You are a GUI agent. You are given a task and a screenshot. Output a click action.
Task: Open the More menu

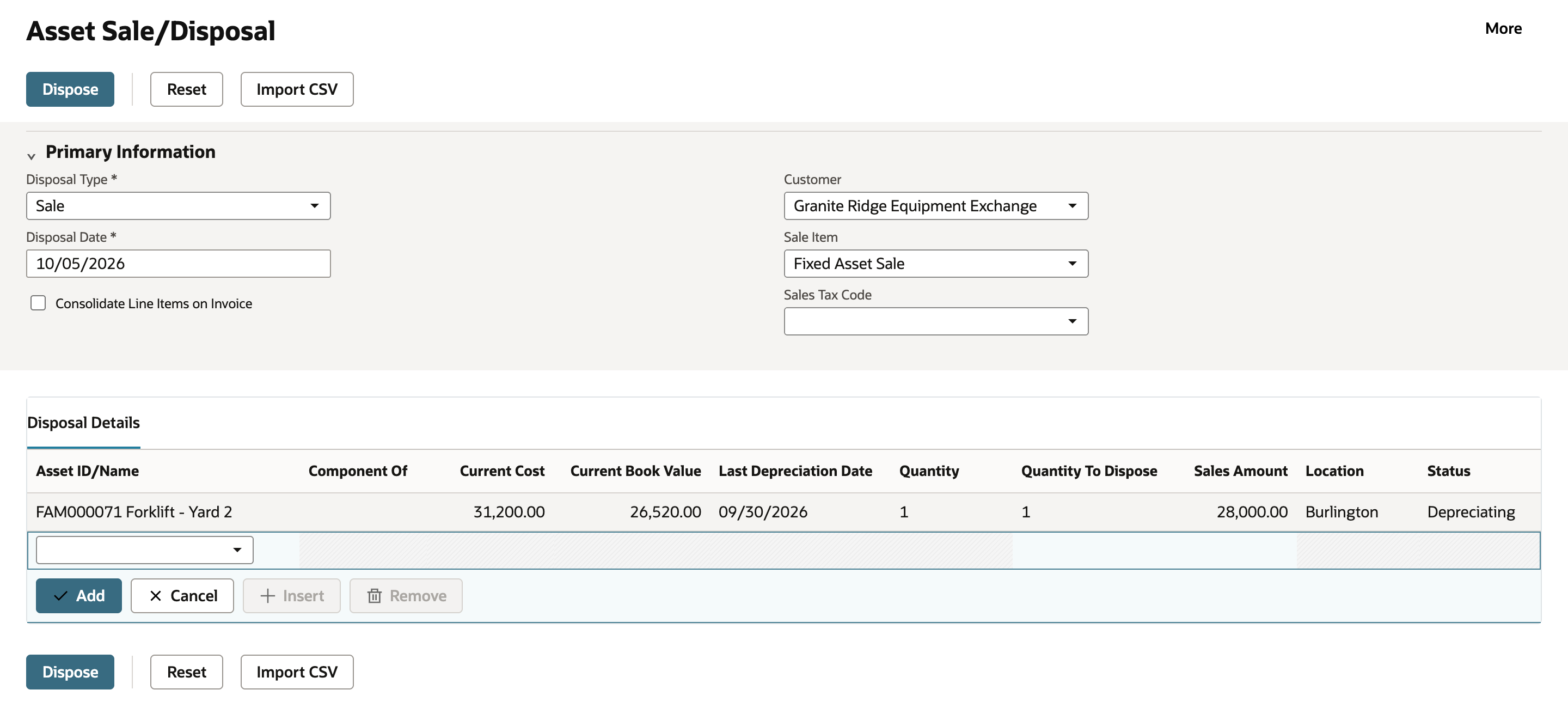coord(1503,29)
